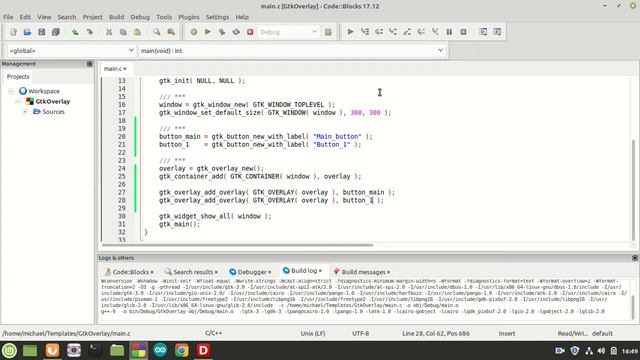The height and width of the screenshot is (360, 640).
Task: Copy the selected text
Action: [x=123, y=32]
